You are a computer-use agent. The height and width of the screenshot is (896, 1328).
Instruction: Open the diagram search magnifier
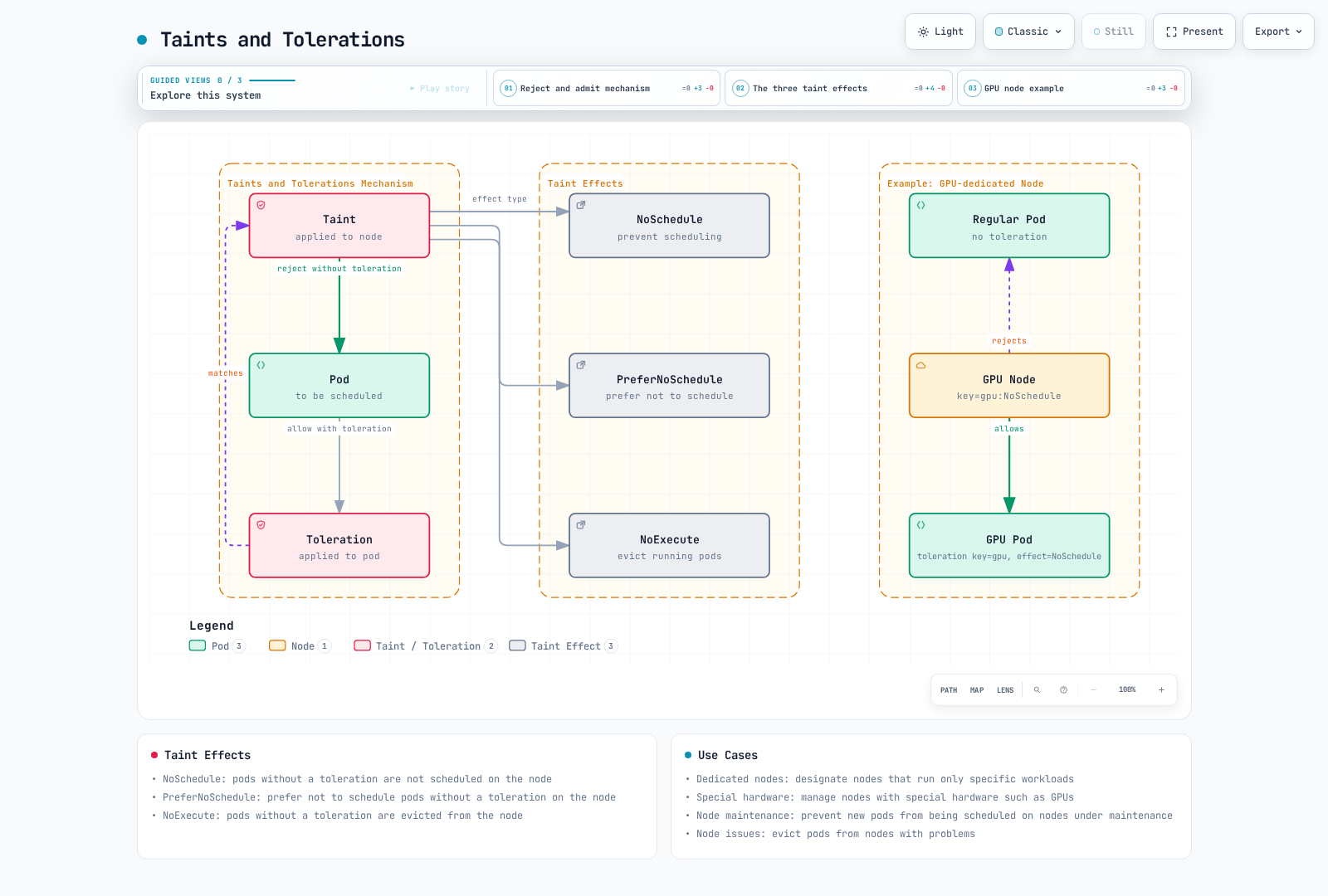tap(1037, 690)
